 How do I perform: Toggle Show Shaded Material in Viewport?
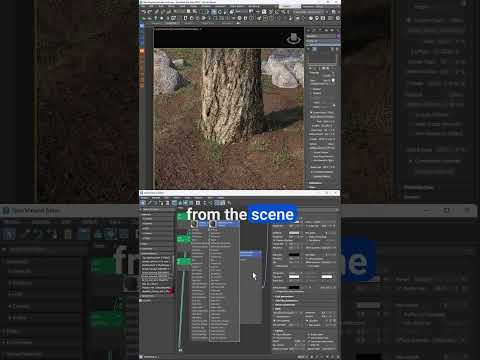pyautogui.click(x=186, y=203)
